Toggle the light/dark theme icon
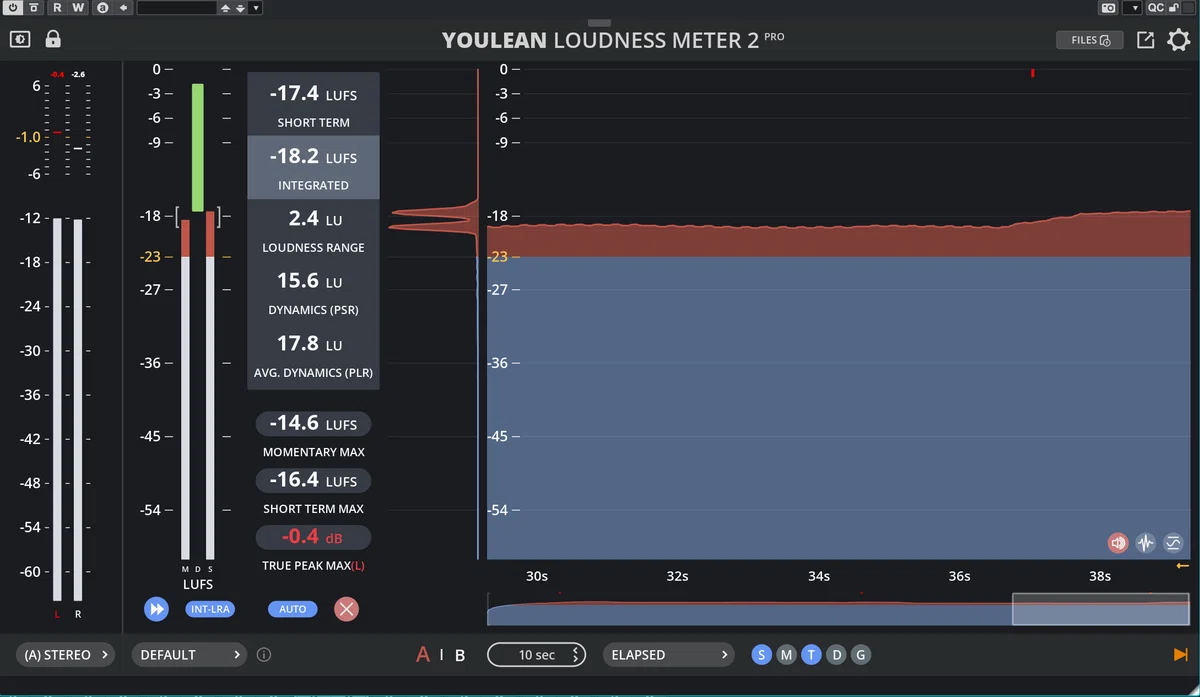Image resolution: width=1200 pixels, height=697 pixels. pos(21,40)
